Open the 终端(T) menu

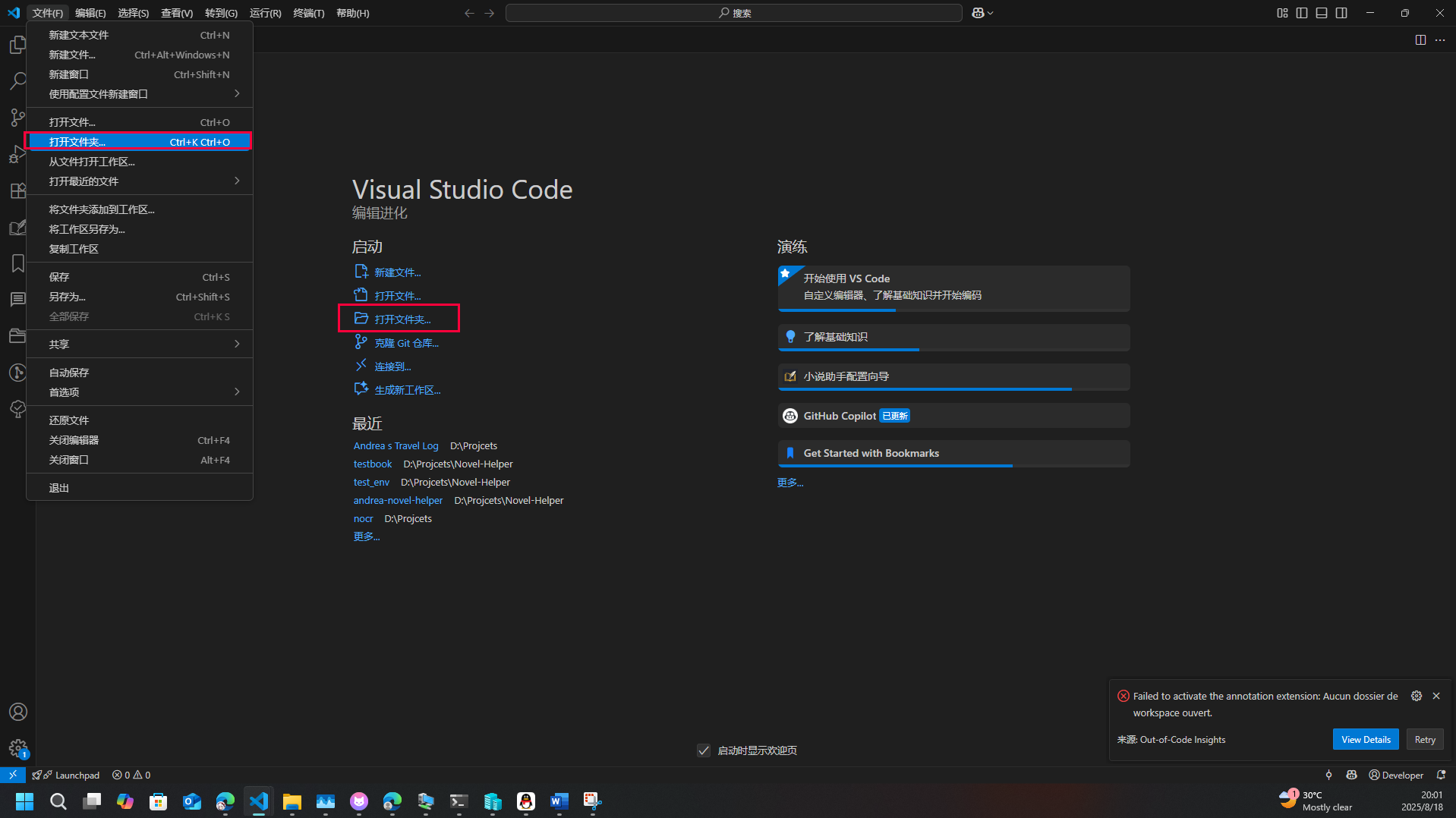(x=308, y=13)
